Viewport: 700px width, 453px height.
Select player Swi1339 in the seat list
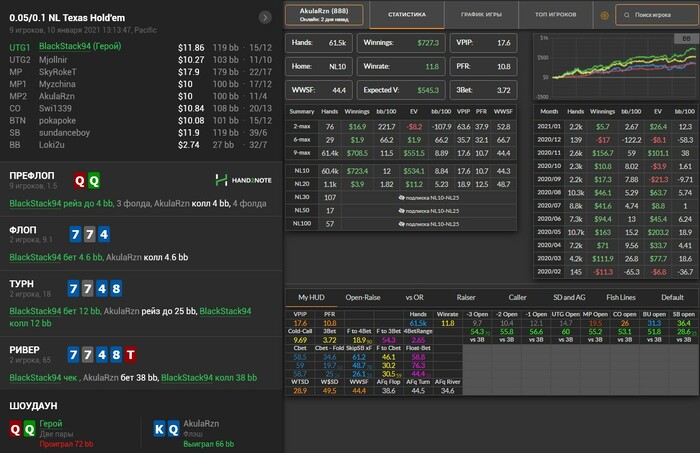point(55,108)
